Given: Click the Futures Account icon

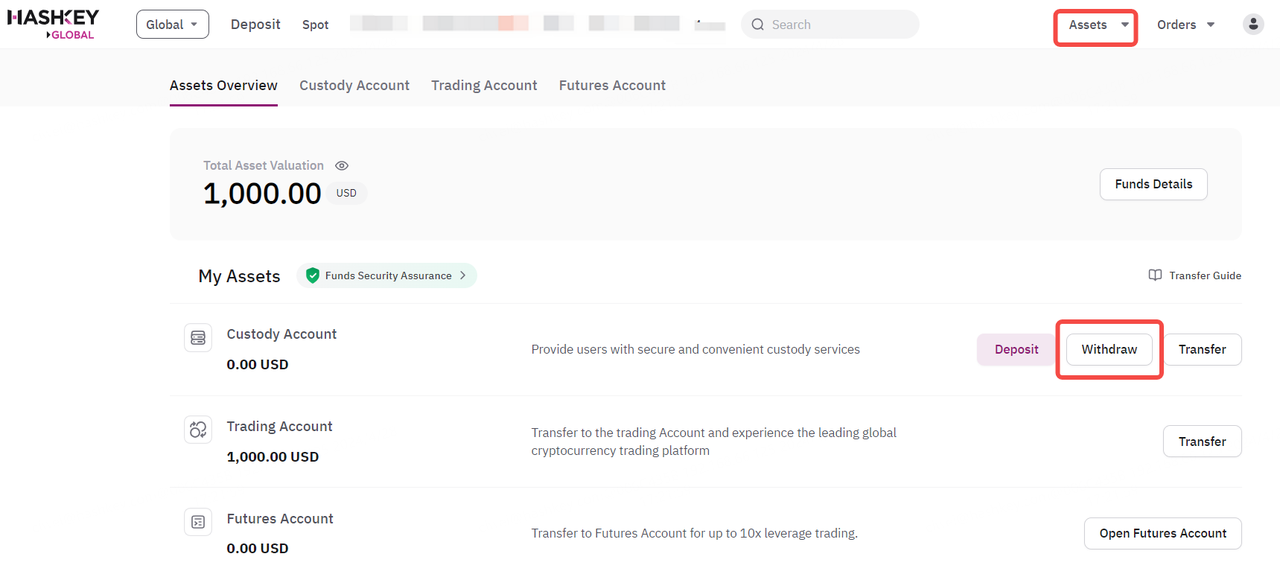Looking at the screenshot, I should (x=198, y=522).
